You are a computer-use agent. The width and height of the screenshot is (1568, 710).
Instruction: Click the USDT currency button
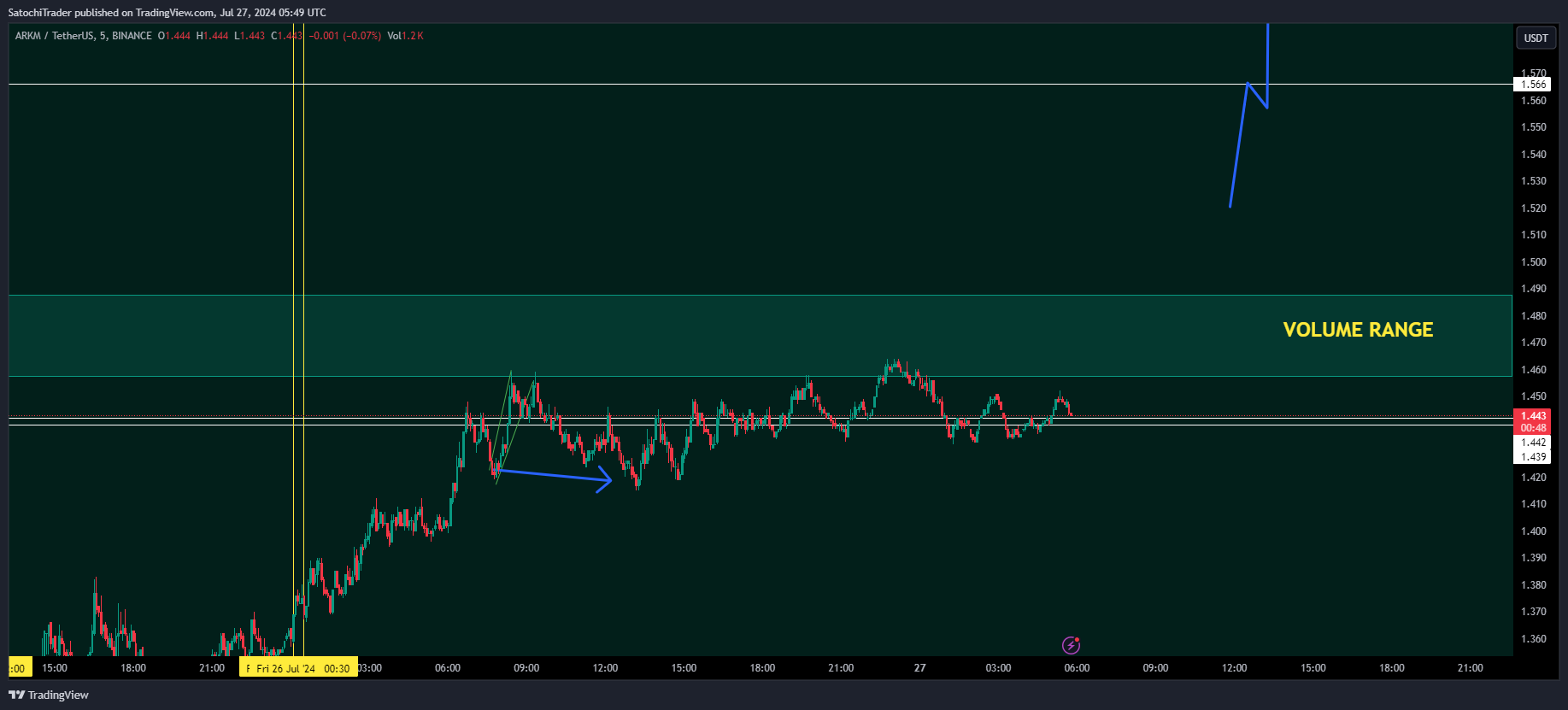coord(1536,38)
